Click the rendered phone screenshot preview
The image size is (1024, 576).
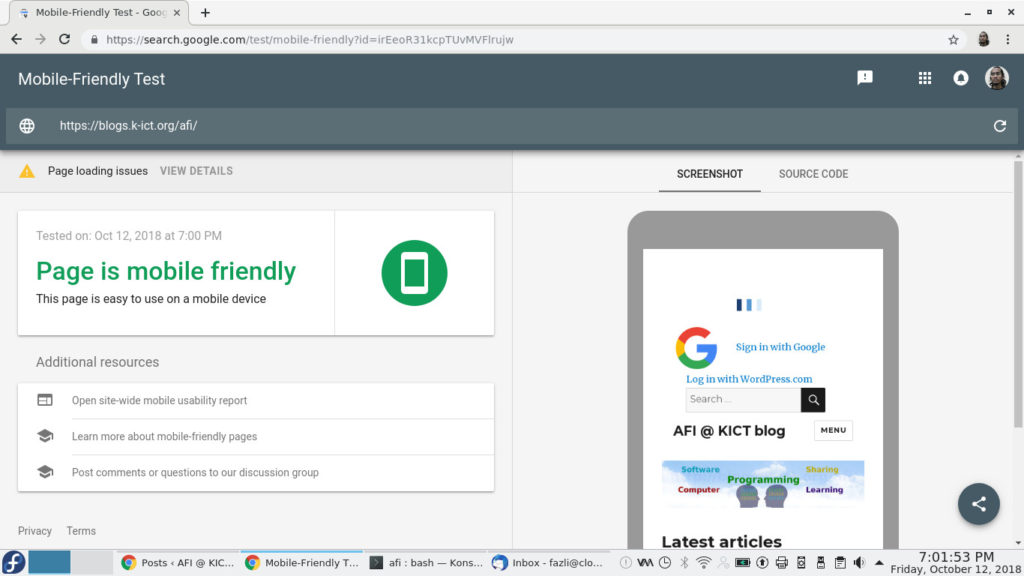pyautogui.click(x=763, y=398)
